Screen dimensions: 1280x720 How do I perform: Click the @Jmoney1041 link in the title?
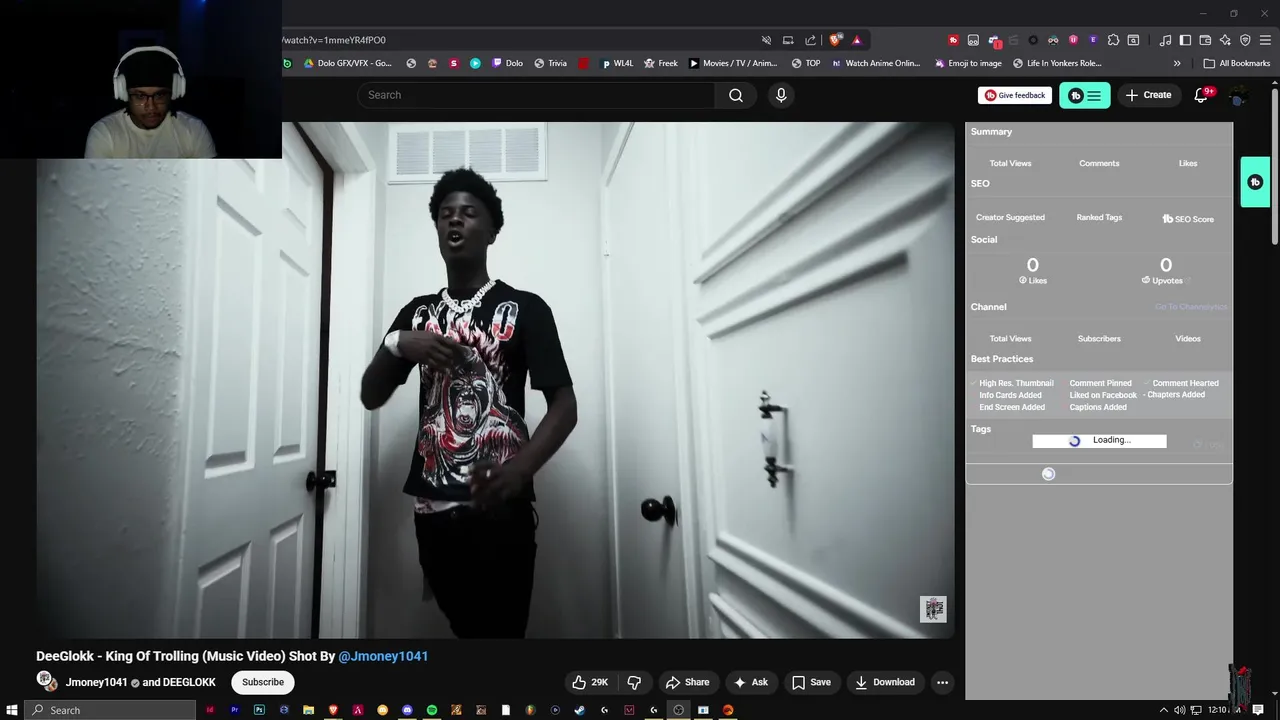click(383, 656)
